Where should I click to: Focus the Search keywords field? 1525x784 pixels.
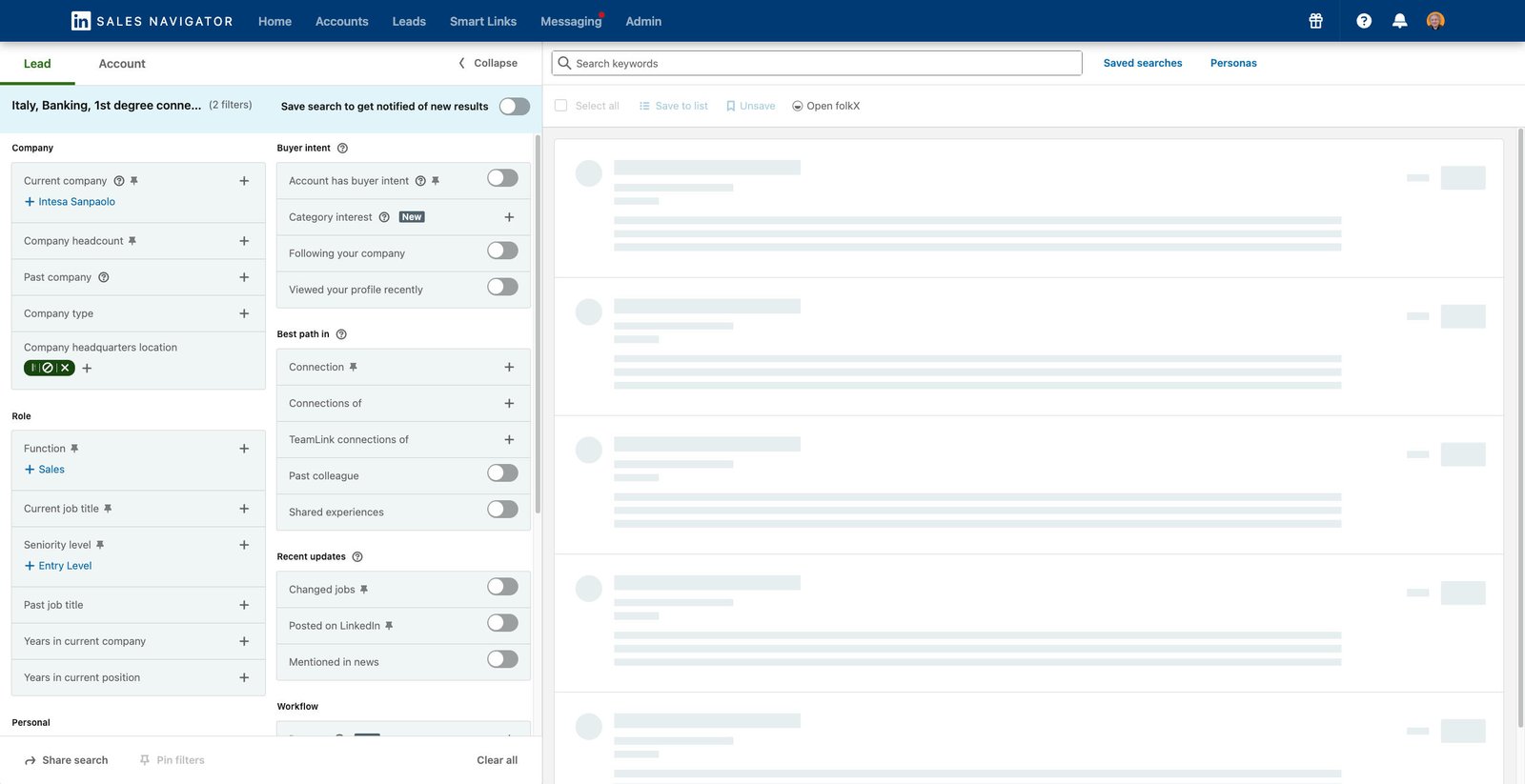click(817, 63)
